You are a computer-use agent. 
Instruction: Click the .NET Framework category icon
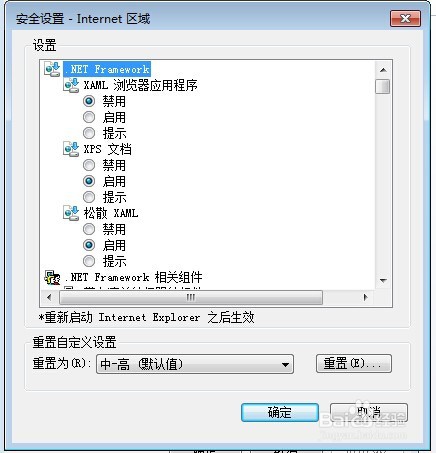[52, 69]
